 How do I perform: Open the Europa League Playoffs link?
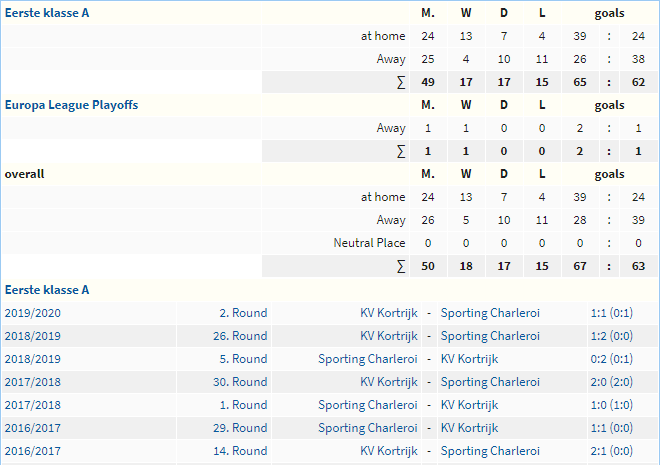(71, 105)
